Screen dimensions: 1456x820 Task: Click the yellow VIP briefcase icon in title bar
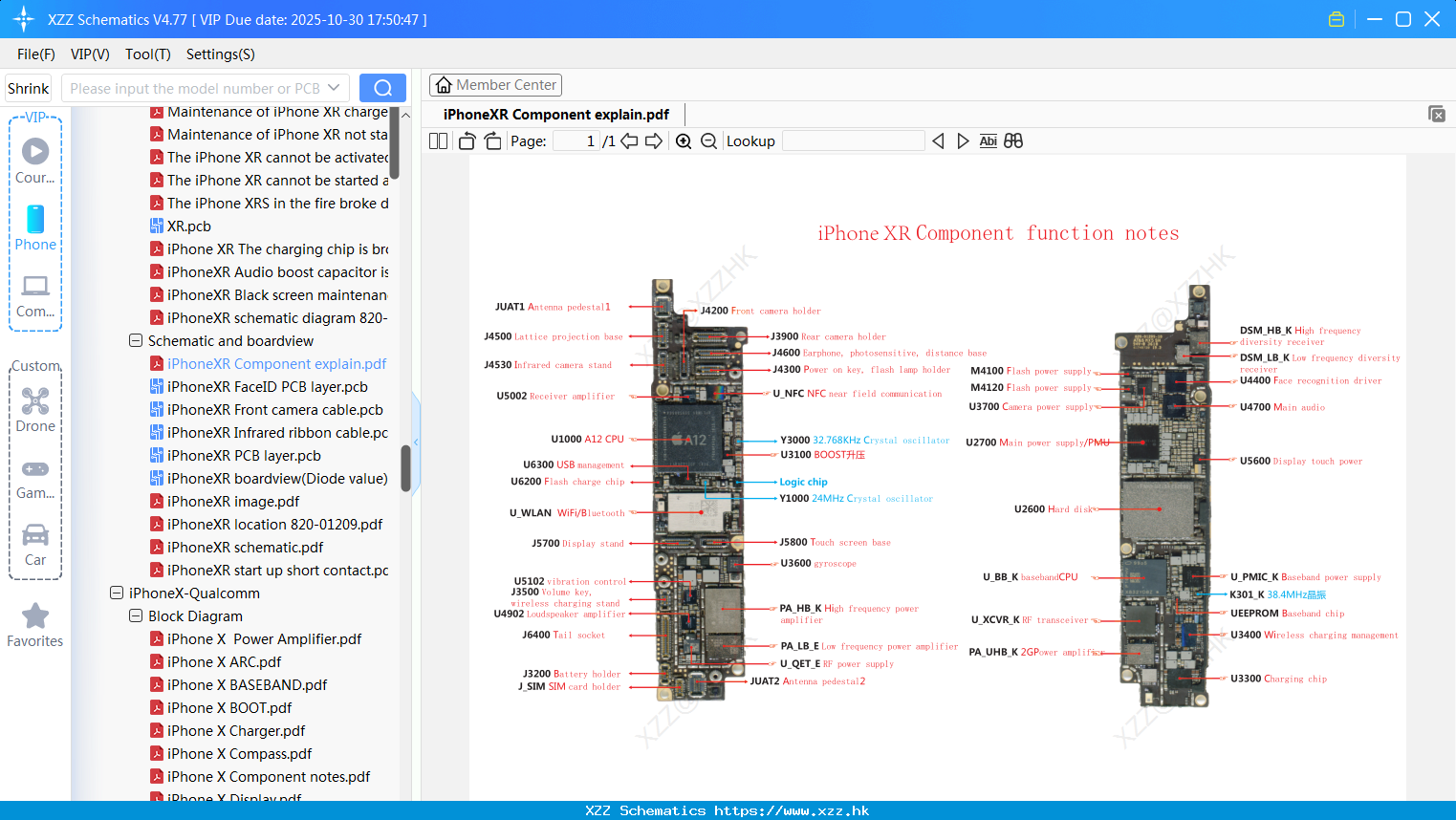1336,19
